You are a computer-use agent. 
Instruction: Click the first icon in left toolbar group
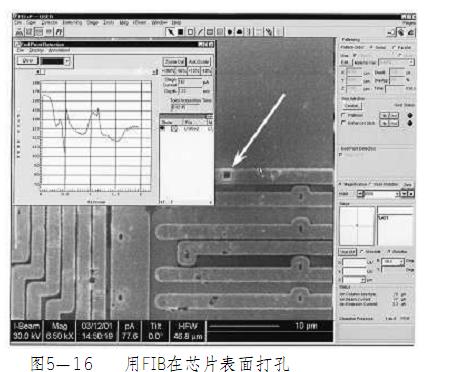[20, 32]
